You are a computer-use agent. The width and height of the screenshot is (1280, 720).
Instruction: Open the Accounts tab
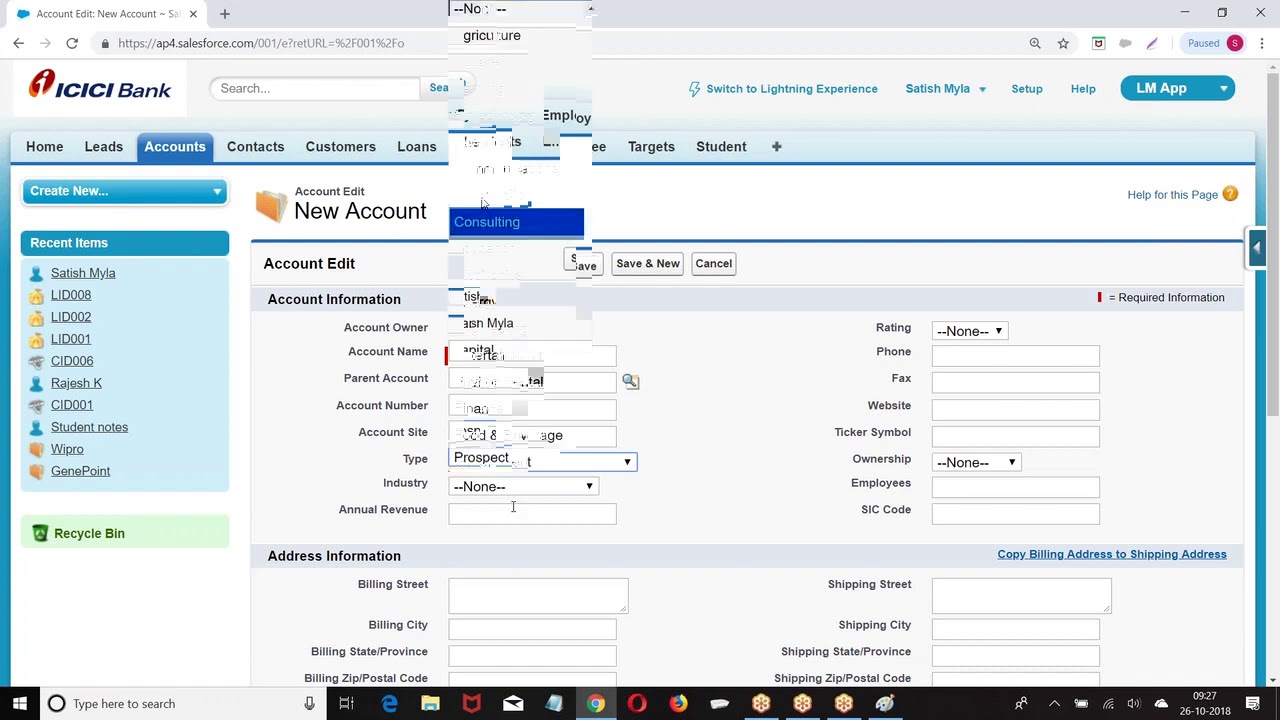(x=175, y=146)
